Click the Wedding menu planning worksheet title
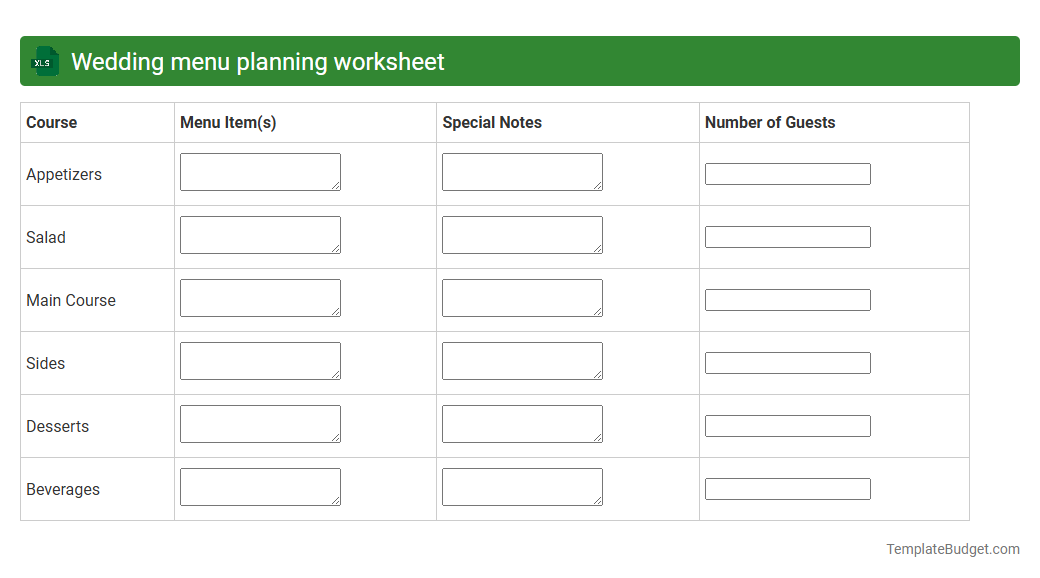Viewport: 1040px width, 578px height. point(256,61)
